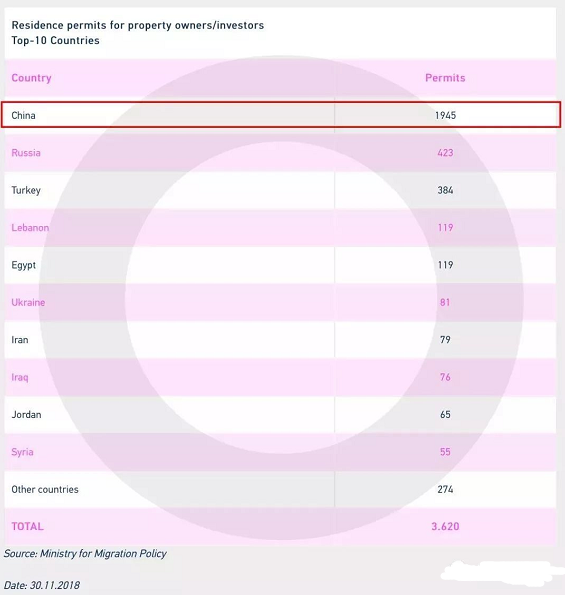Click the Turkey country name
Screen dimensions: 565x595
tap(26, 190)
